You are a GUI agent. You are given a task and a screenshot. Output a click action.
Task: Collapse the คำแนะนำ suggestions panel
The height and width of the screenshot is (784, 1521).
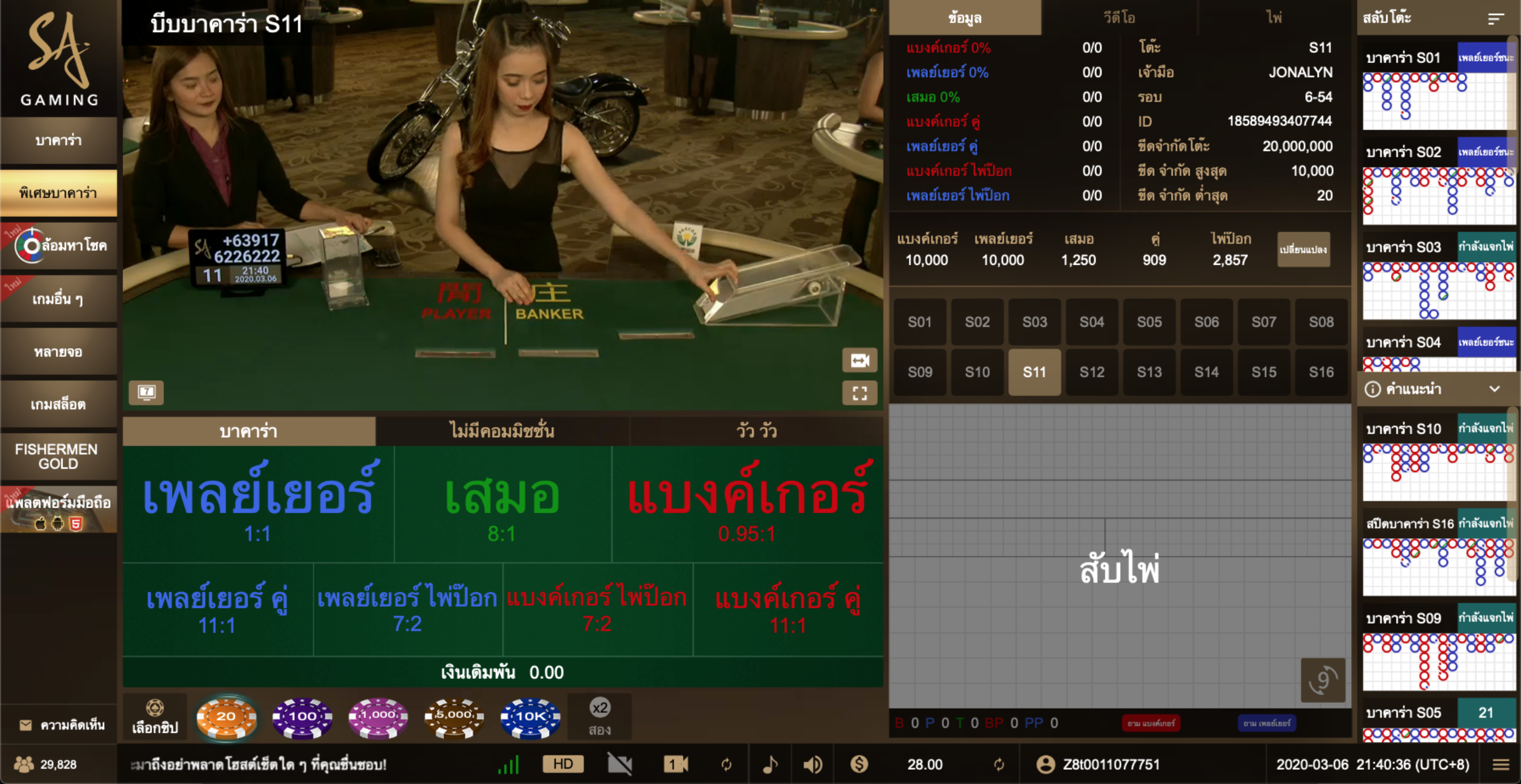(x=1498, y=389)
